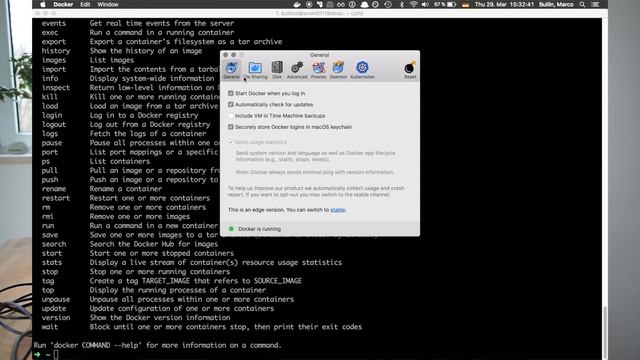Open the Docker menu in menu bar
This screenshot has width=640, height=360.
tap(63, 4)
